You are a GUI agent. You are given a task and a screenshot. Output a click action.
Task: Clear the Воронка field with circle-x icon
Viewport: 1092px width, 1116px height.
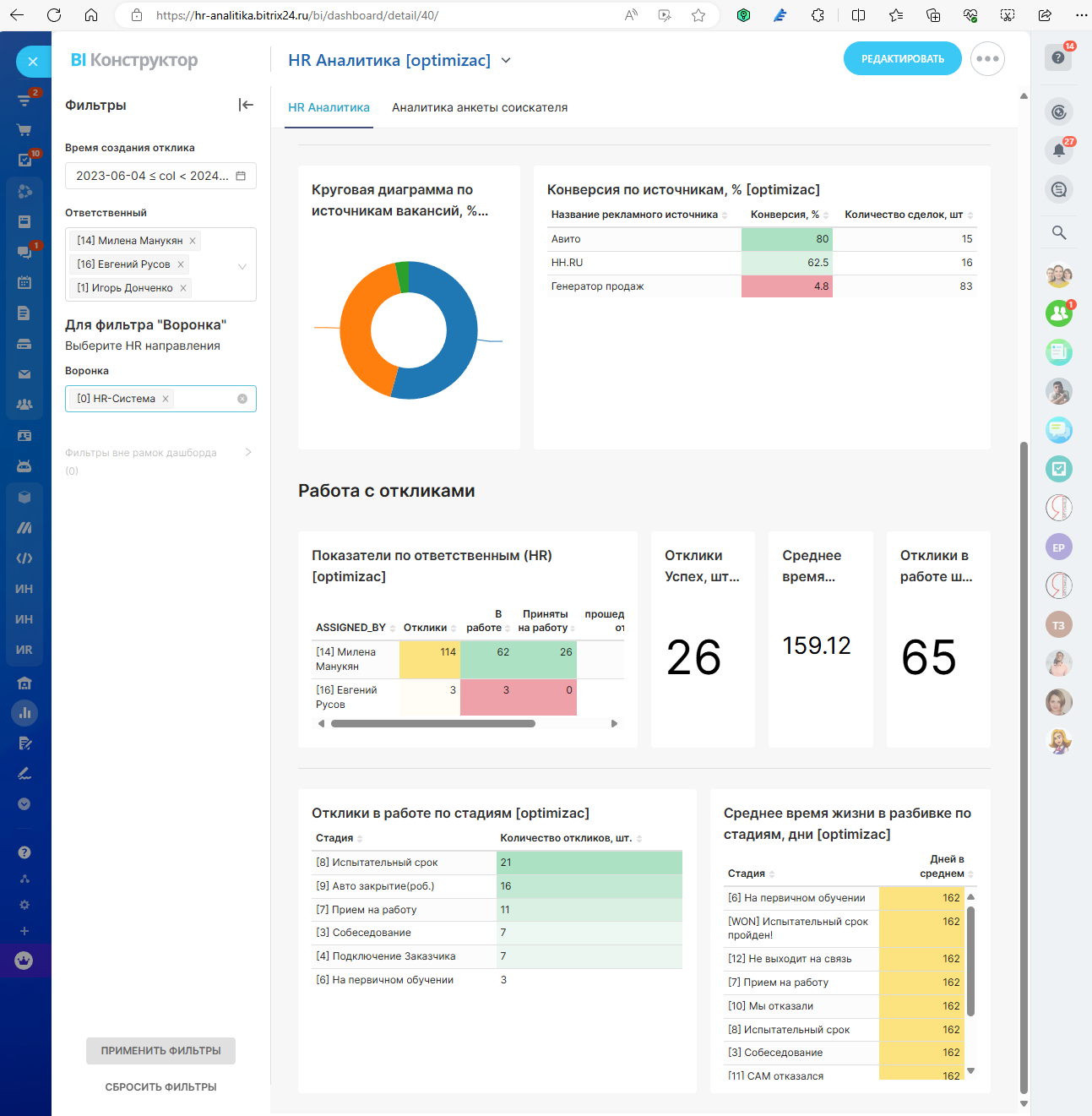click(242, 399)
